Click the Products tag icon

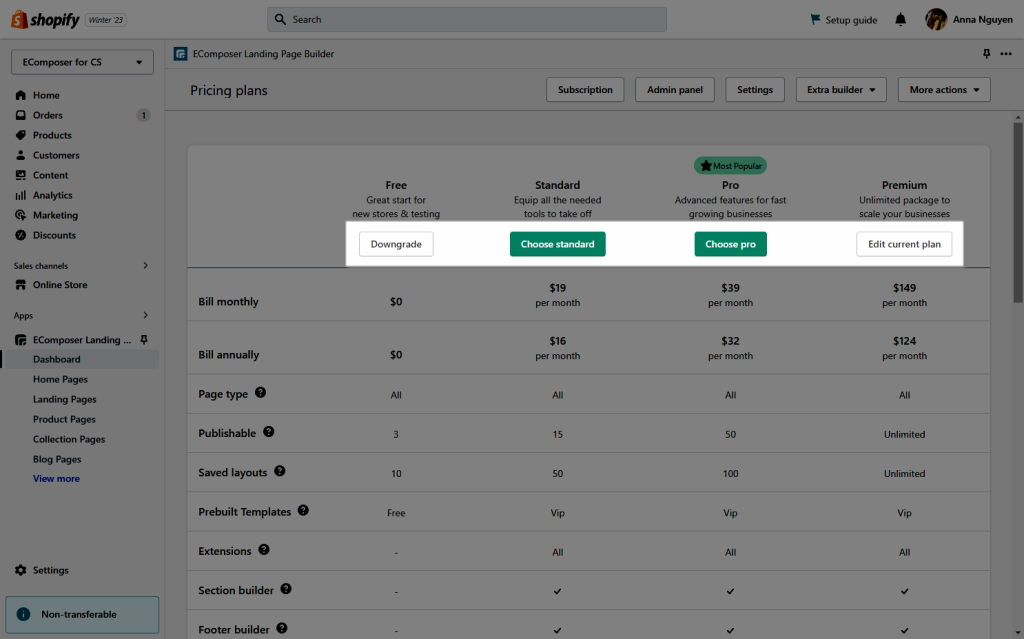pos(21,135)
